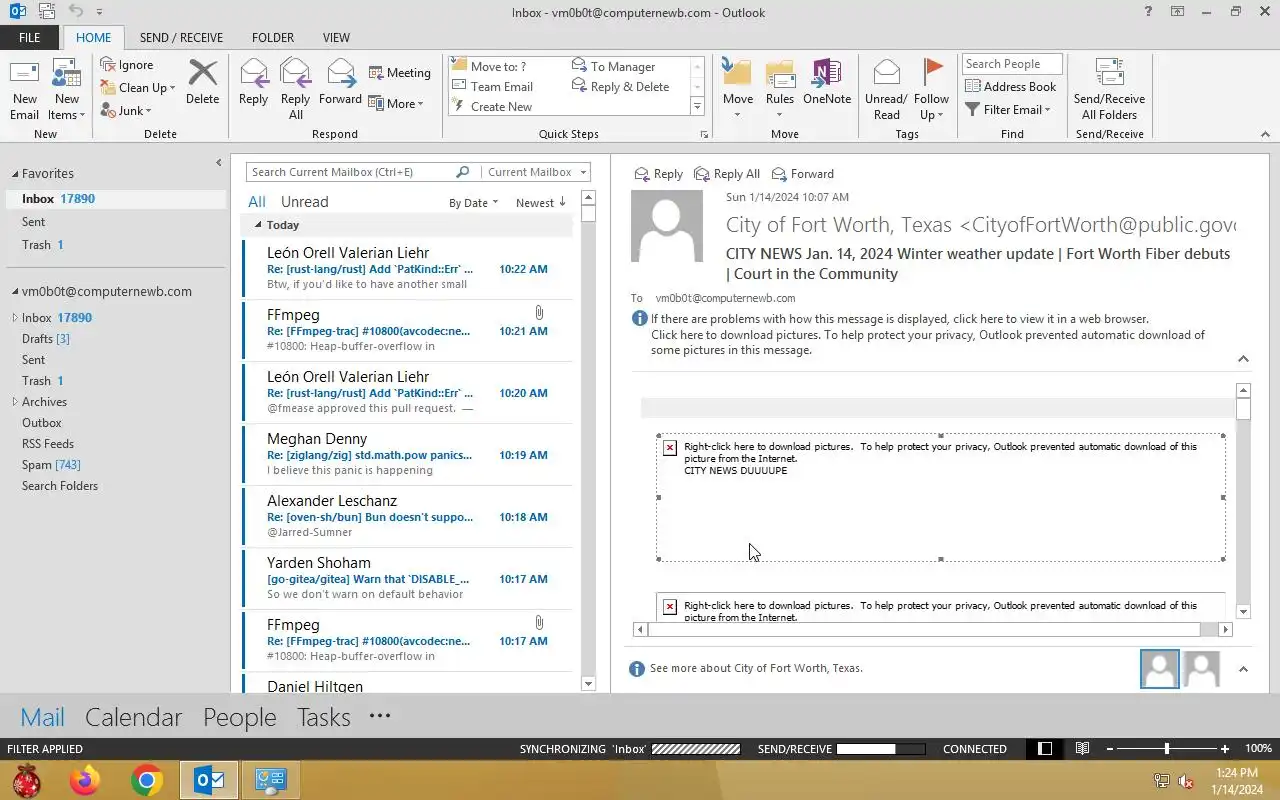Viewport: 1280px width, 800px height.
Task: Open the Rules button
Action: (x=780, y=89)
